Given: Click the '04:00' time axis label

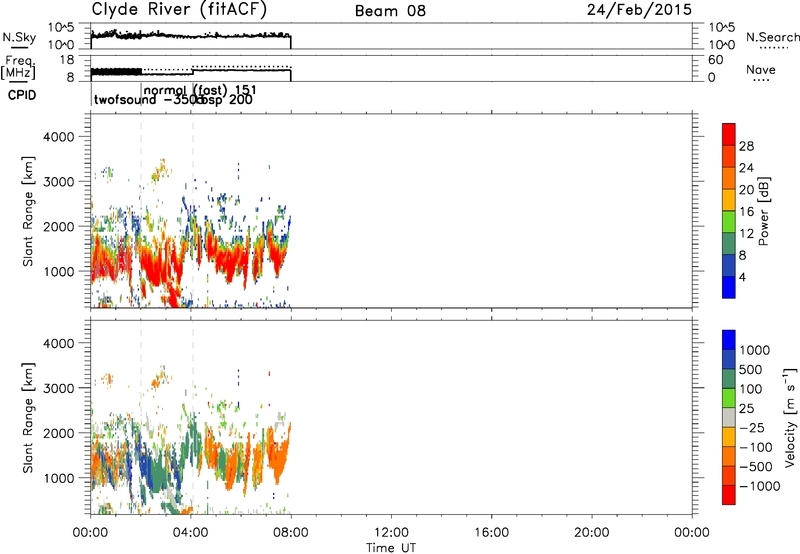Looking at the screenshot, I should (191, 533).
